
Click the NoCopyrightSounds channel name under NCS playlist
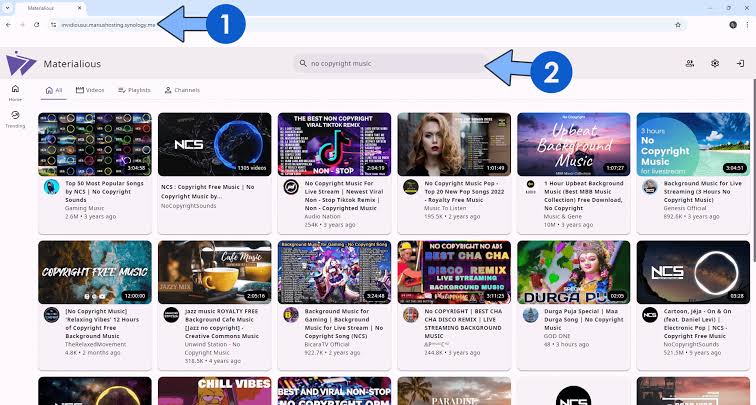pos(189,206)
